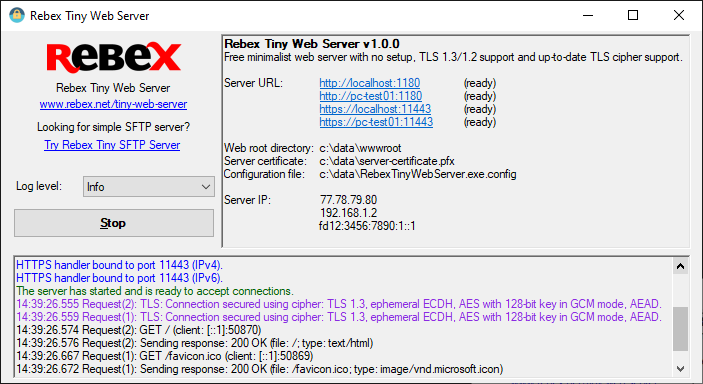Click log line 14:39:26.667 GET /favicon.ico
703x384 pixels.
click(x=165, y=356)
